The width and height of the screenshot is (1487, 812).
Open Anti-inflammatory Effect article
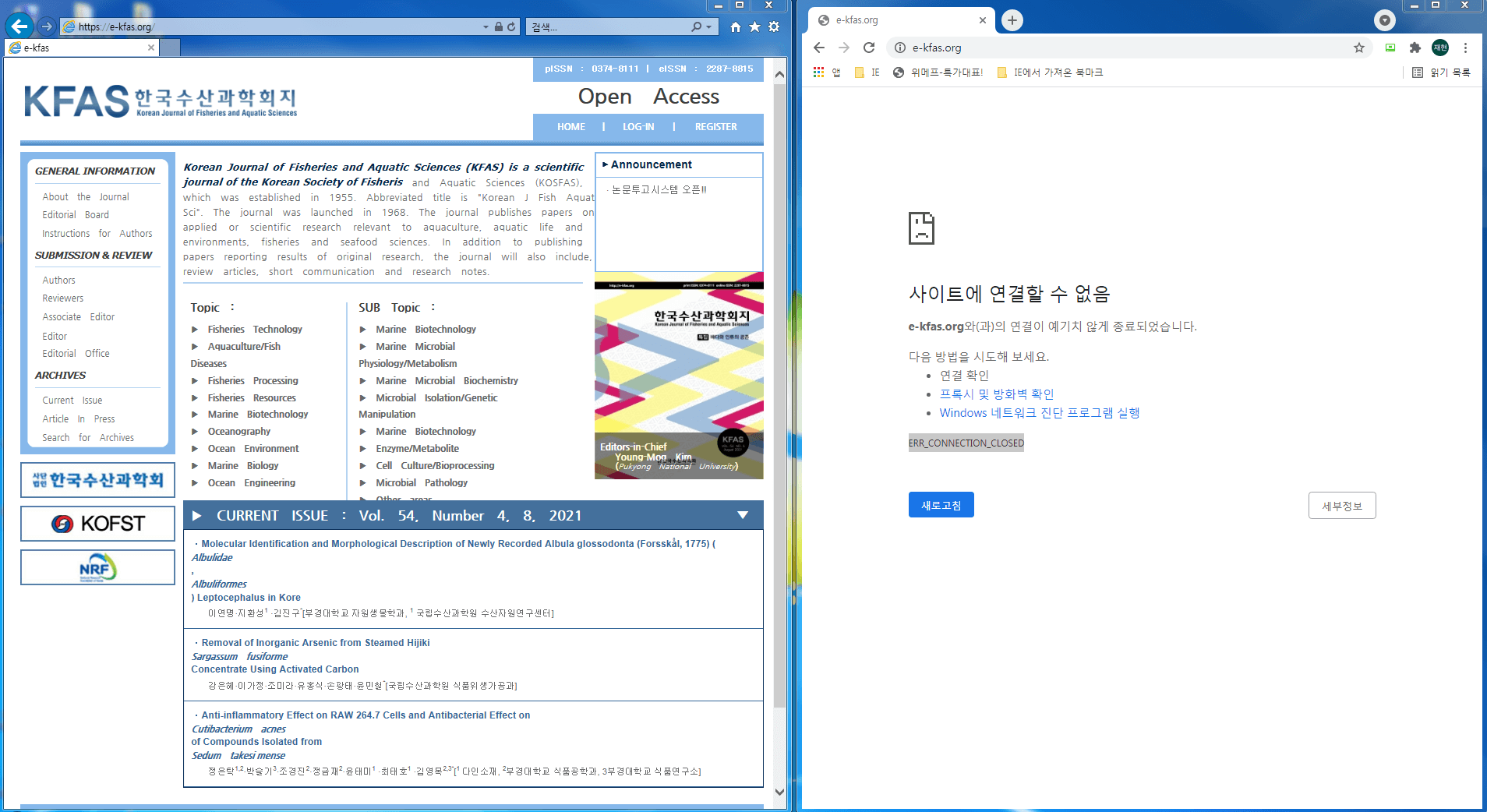(366, 715)
